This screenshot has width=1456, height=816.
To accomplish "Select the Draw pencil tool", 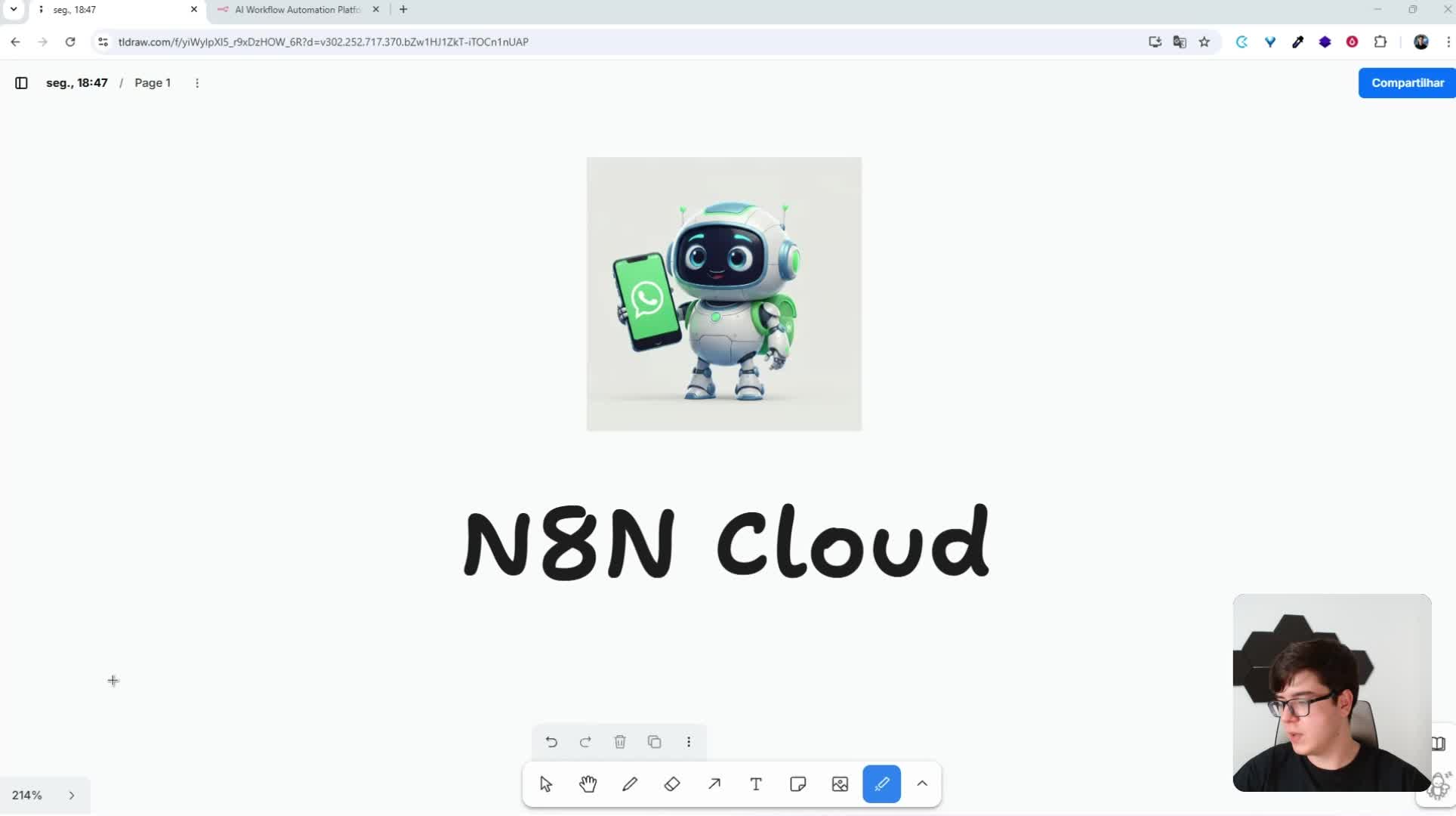I will (x=630, y=784).
